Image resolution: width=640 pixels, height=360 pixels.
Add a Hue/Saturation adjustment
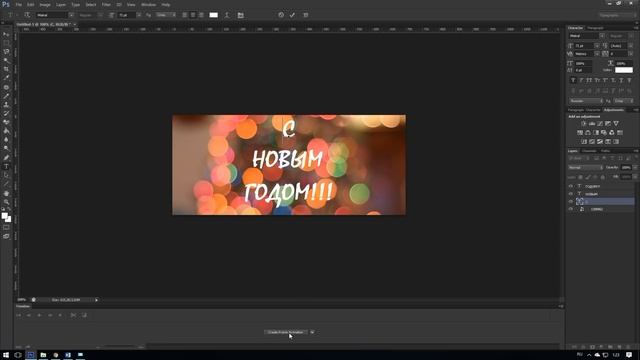pyautogui.click(x=580, y=133)
